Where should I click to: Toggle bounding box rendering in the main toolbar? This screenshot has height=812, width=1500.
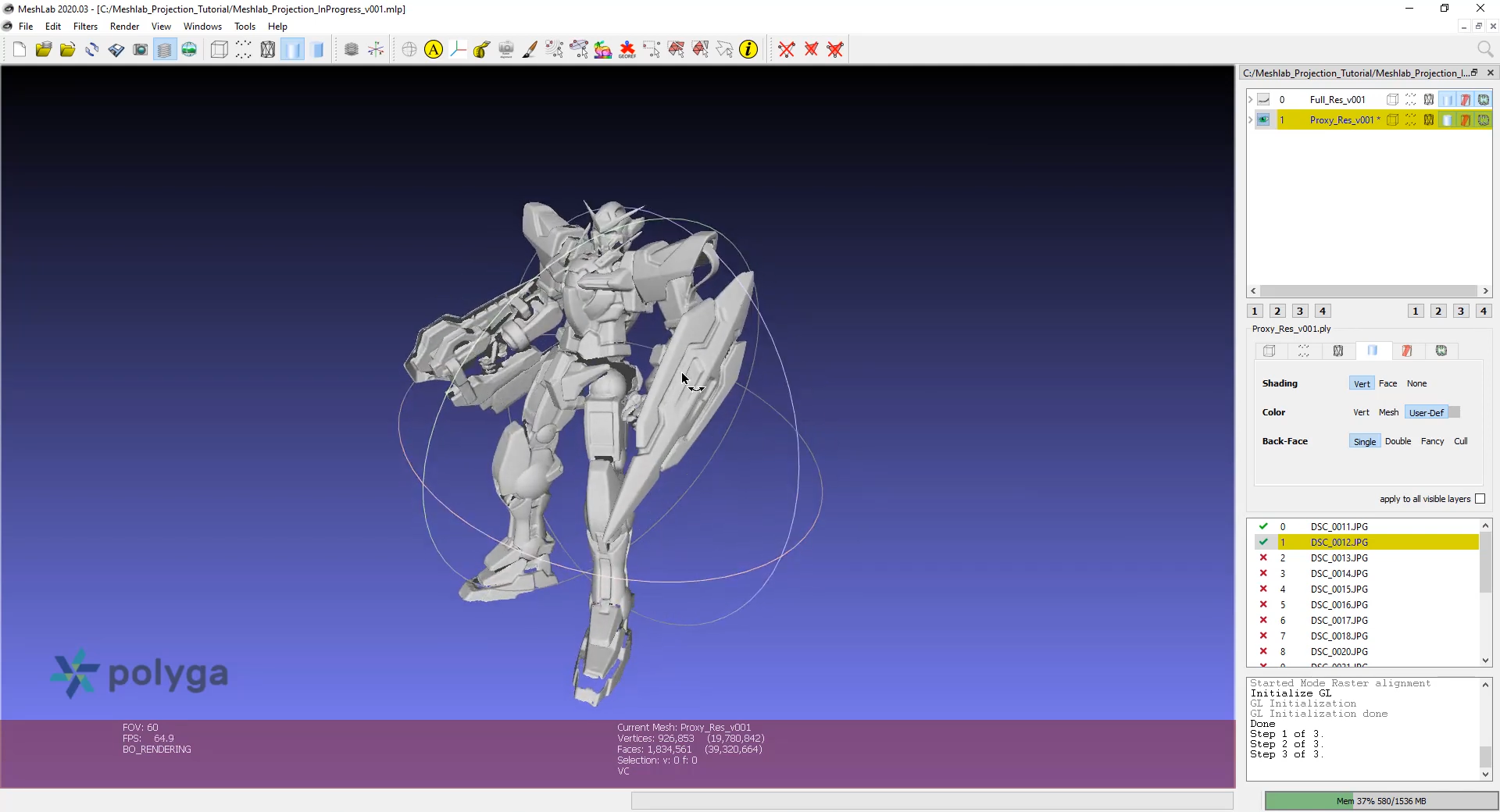tap(220, 50)
